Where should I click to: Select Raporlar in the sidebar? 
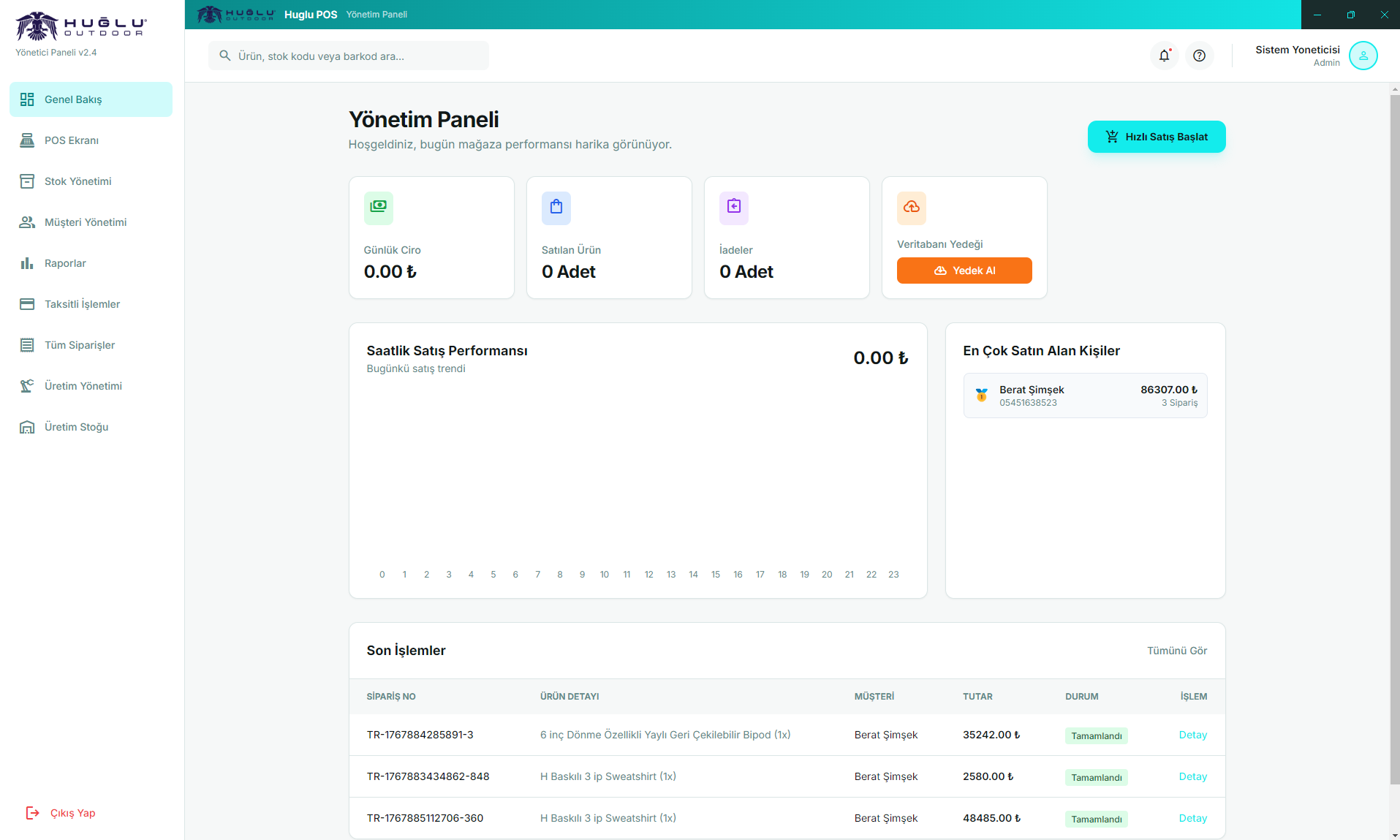65,263
